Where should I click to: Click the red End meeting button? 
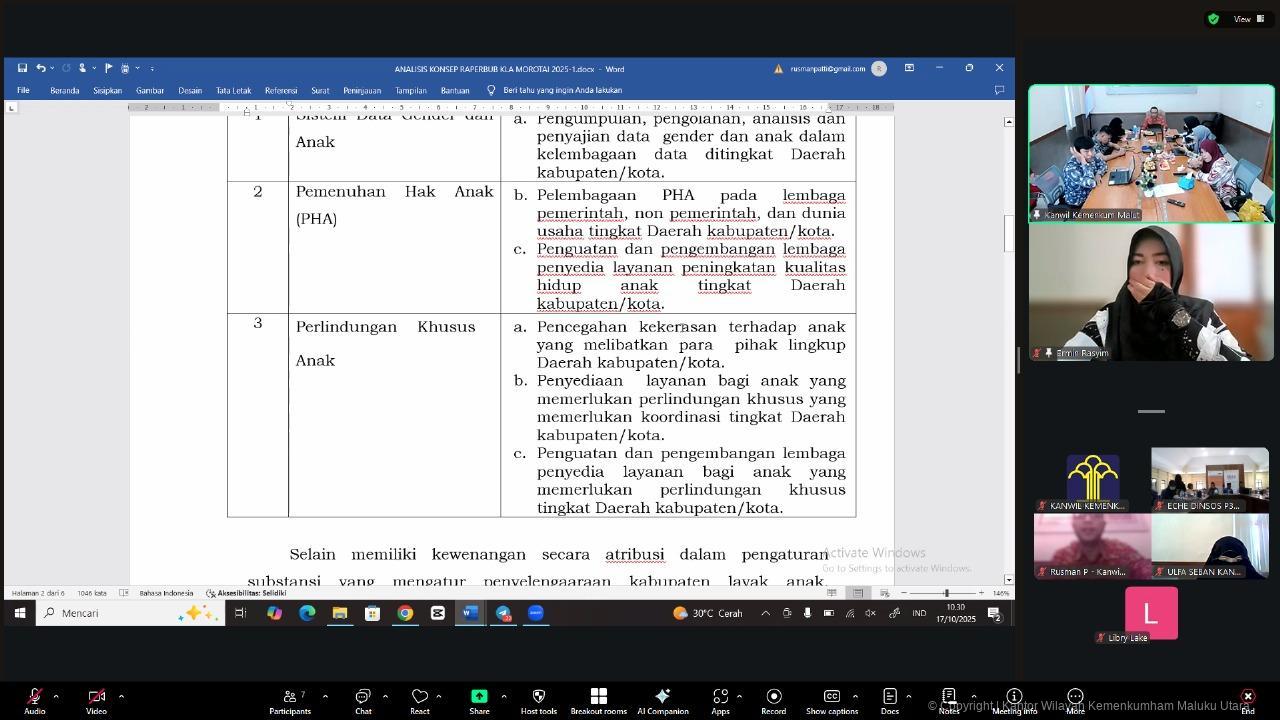[1247, 698]
